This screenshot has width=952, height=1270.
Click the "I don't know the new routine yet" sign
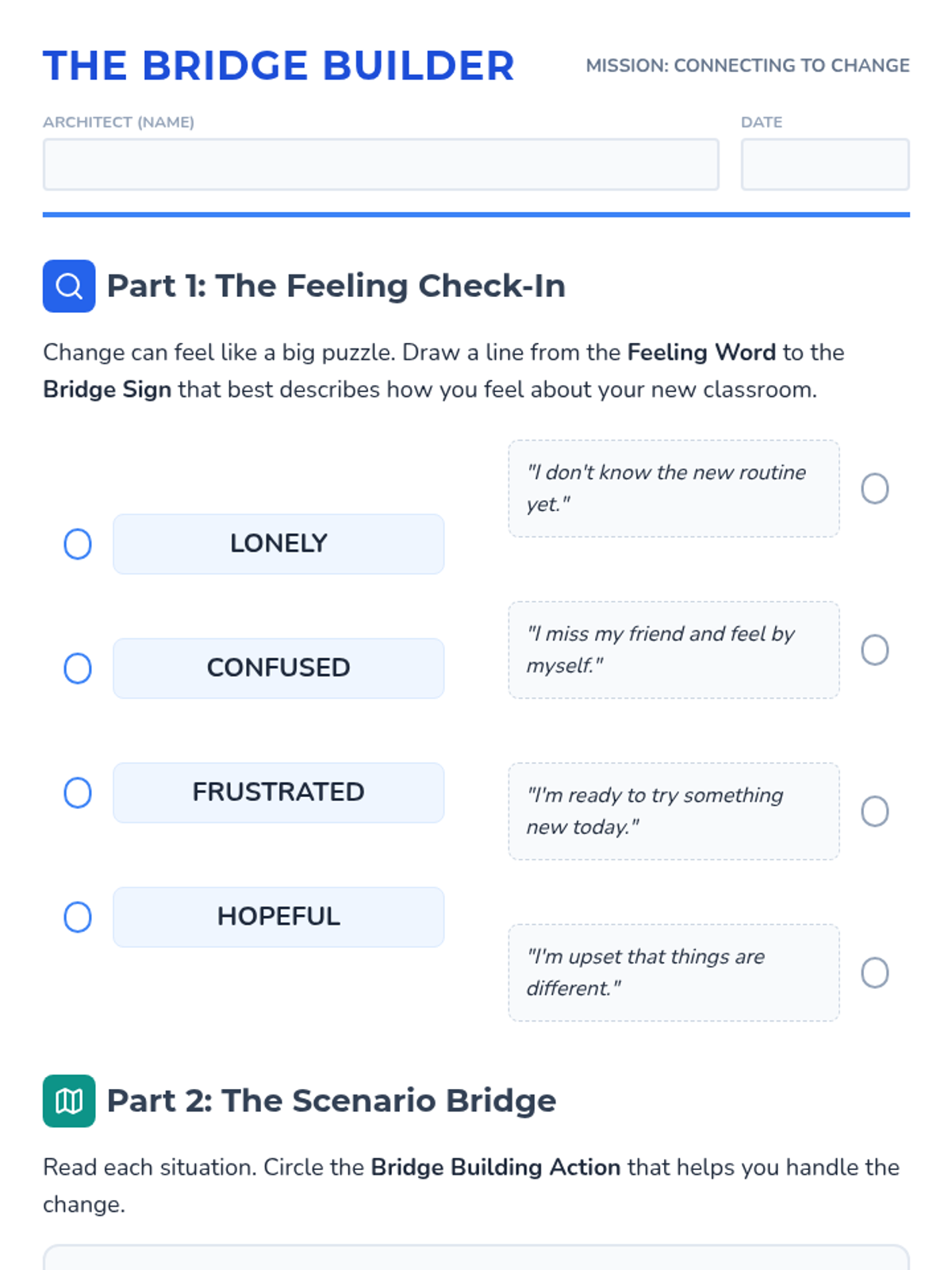click(x=674, y=489)
